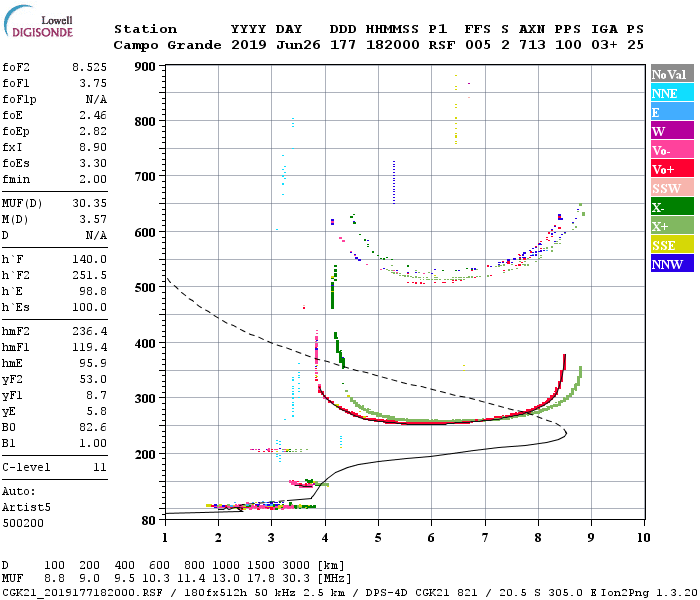
Task: Click the foEs value 3.30
Action: (93, 163)
